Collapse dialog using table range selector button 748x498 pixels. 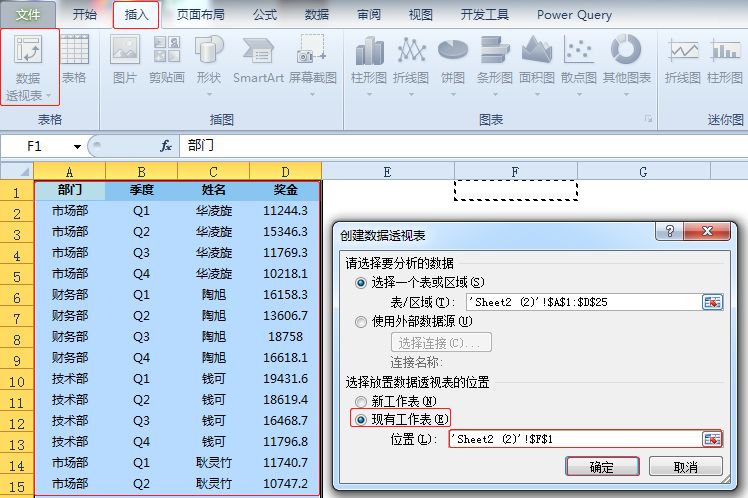coord(712,302)
